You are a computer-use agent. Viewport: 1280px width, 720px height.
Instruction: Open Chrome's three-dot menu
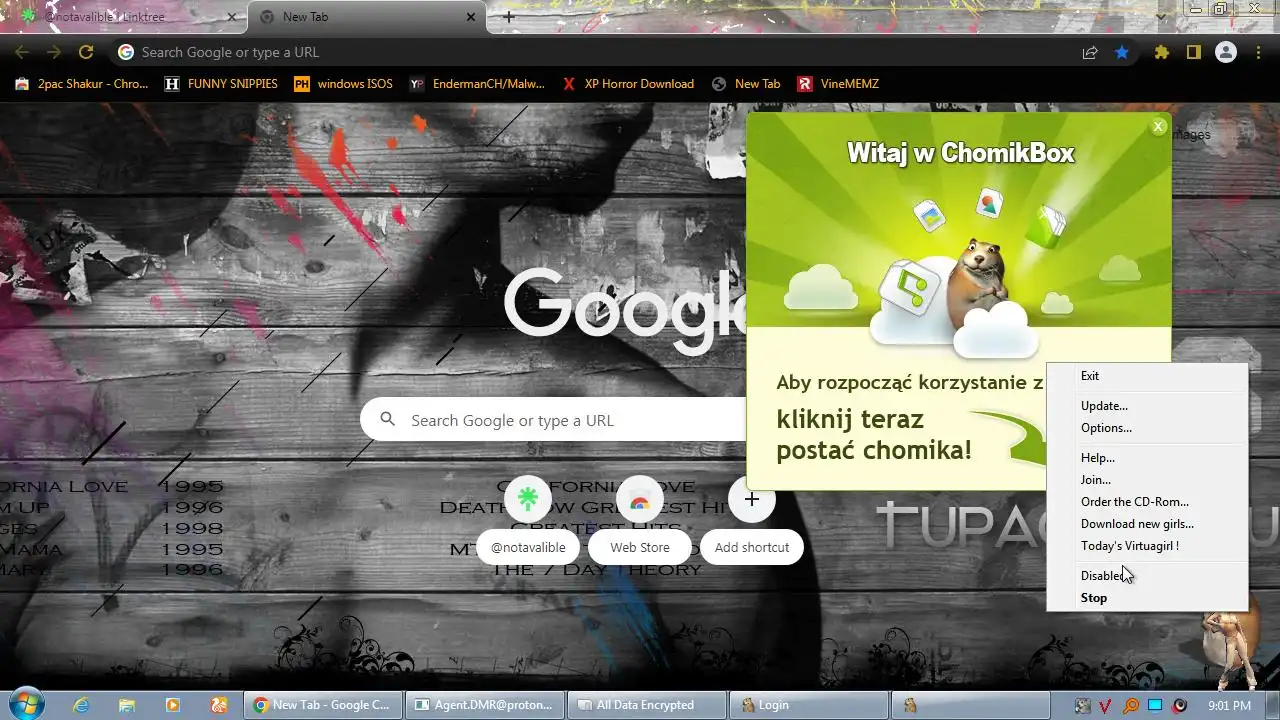coord(1258,52)
